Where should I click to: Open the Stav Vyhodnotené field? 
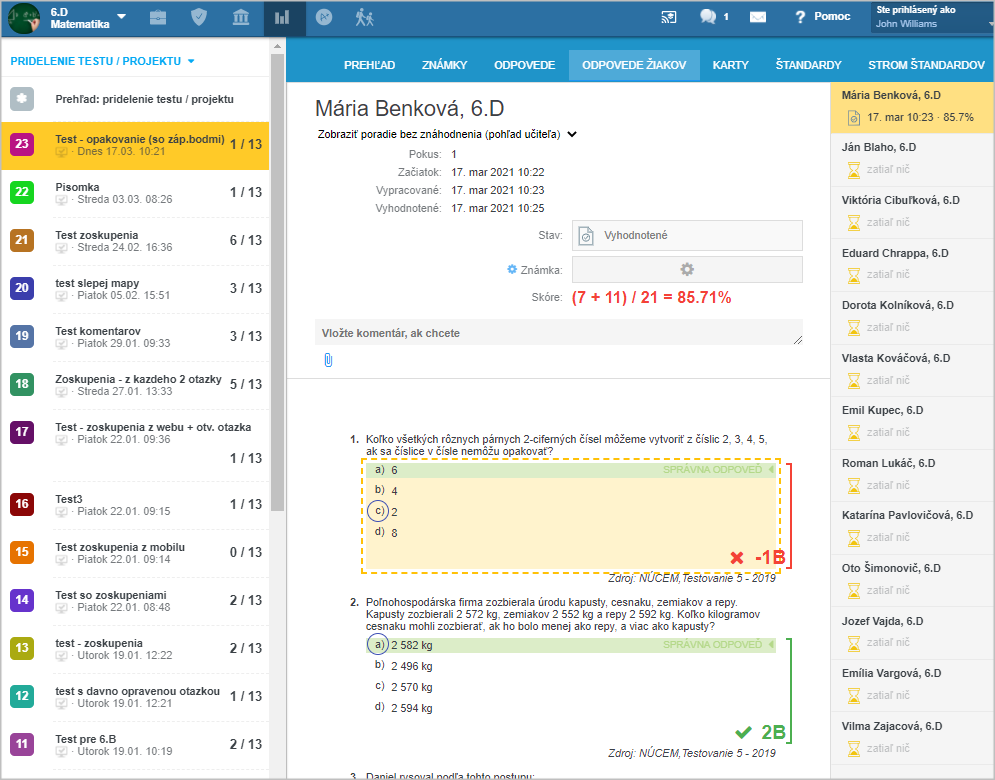click(x=687, y=235)
